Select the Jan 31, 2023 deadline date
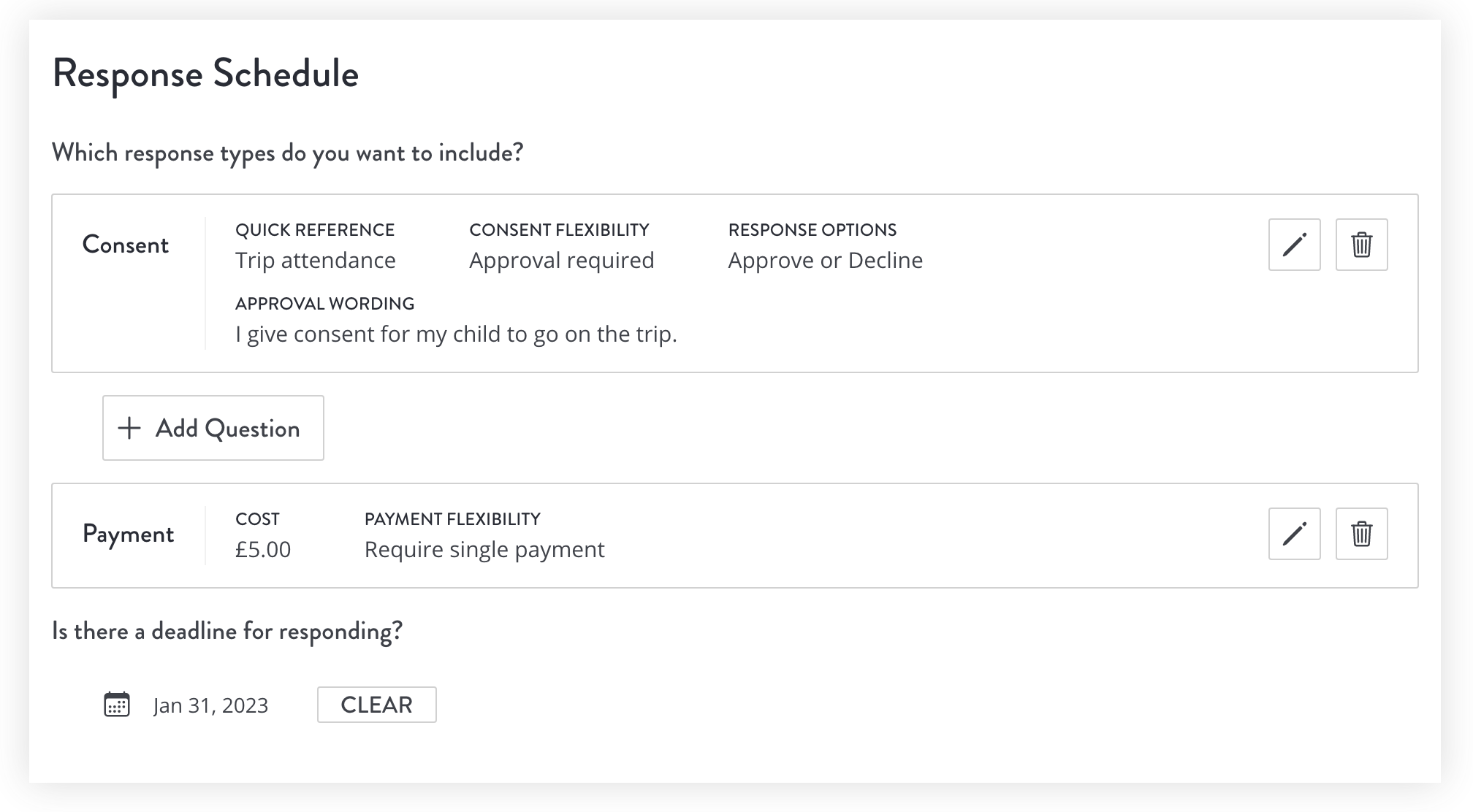 click(x=210, y=705)
